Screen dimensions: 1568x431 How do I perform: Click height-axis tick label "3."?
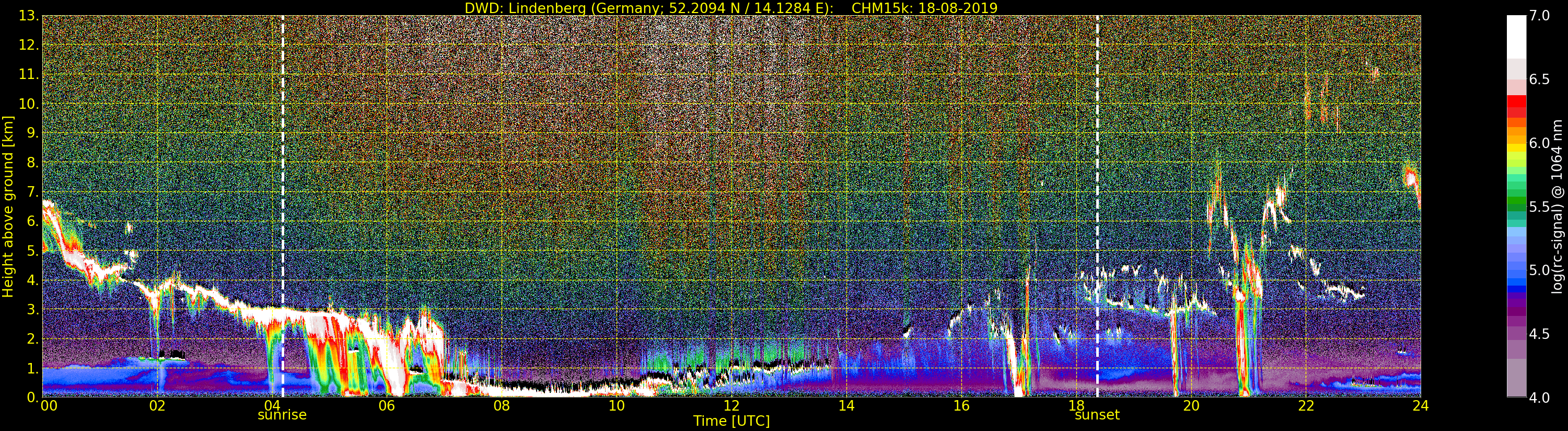[x=32, y=310]
